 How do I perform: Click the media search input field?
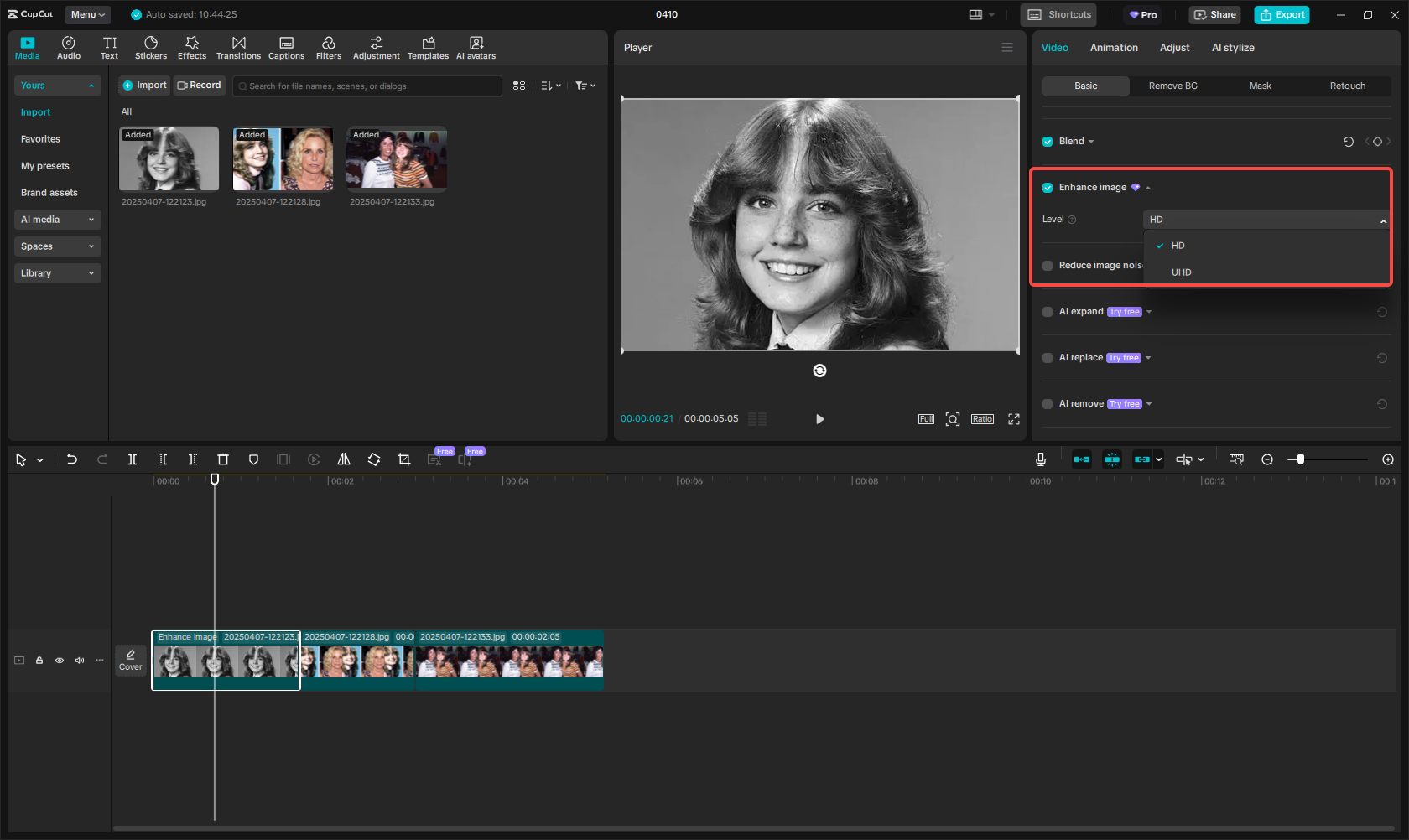369,86
